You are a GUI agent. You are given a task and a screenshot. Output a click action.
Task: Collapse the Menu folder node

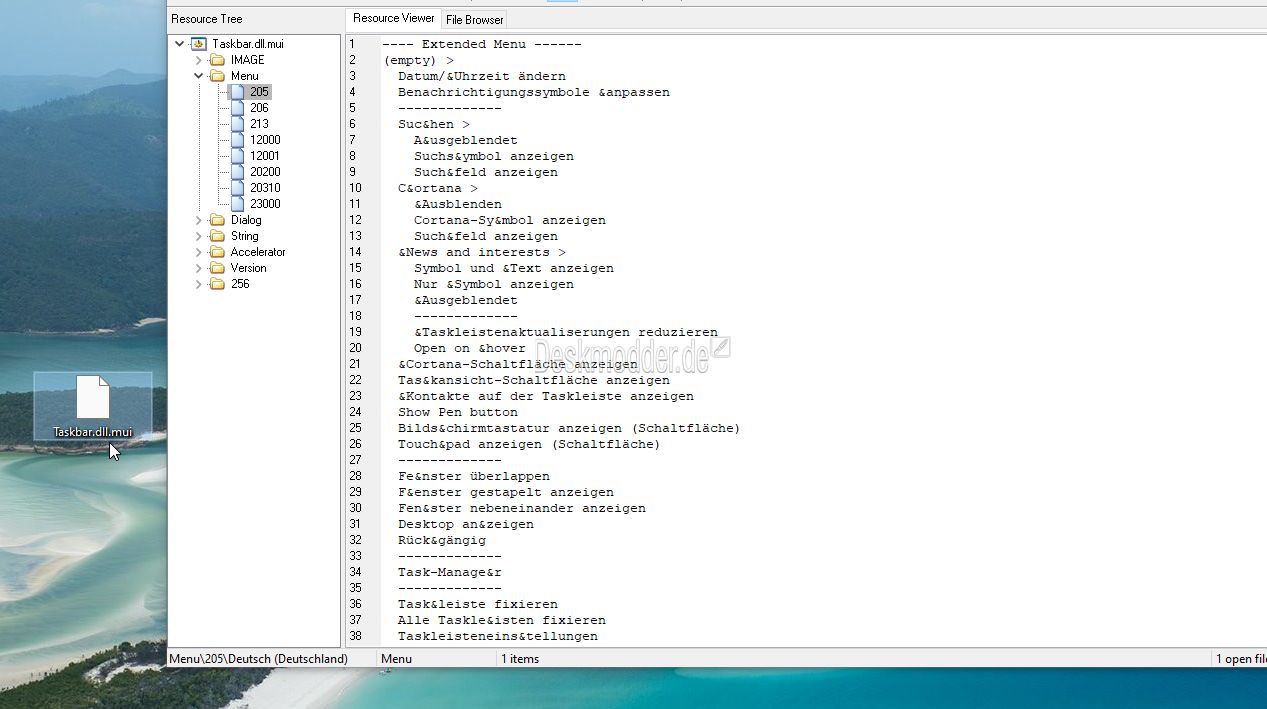198,76
